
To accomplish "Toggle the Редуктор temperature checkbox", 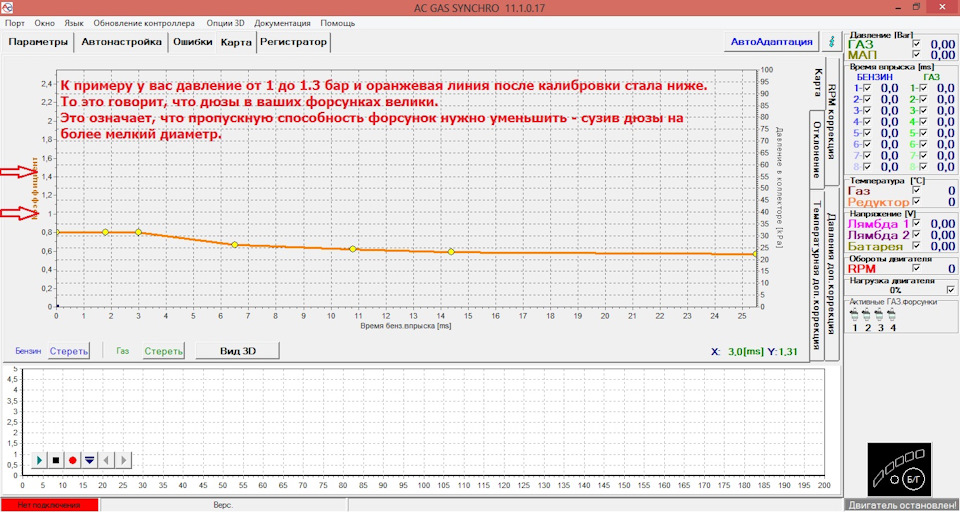I will pos(917,201).
